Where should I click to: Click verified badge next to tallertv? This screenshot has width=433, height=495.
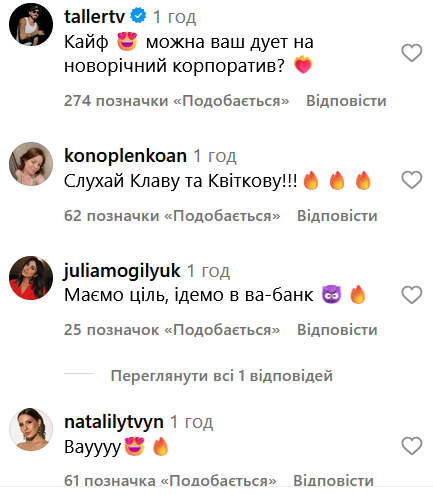click(138, 16)
